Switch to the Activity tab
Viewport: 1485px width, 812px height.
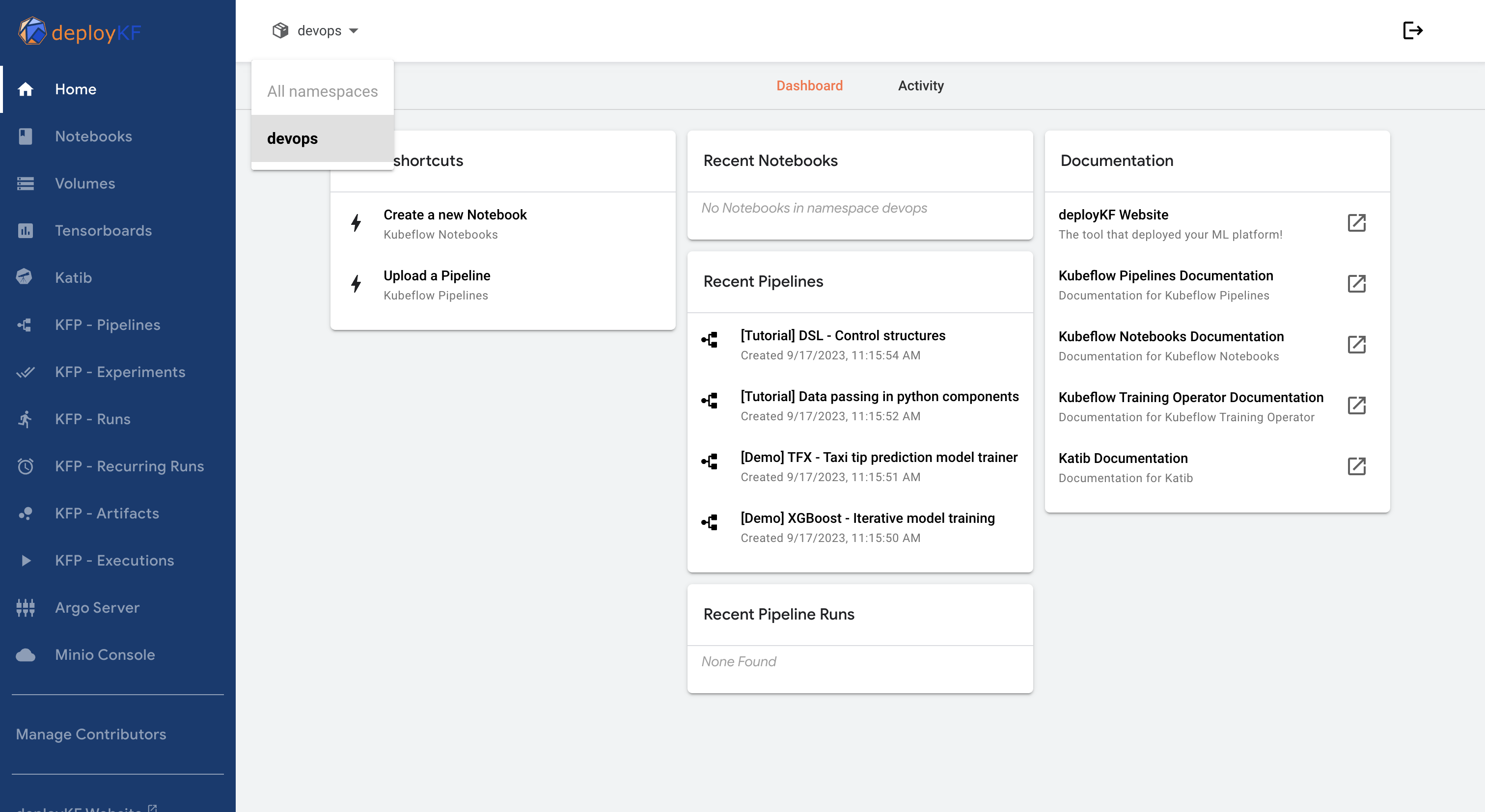[x=921, y=85]
